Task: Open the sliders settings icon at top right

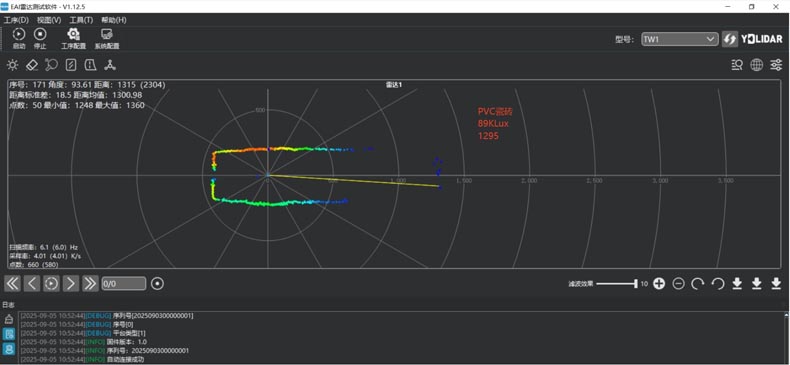Action: pos(776,65)
